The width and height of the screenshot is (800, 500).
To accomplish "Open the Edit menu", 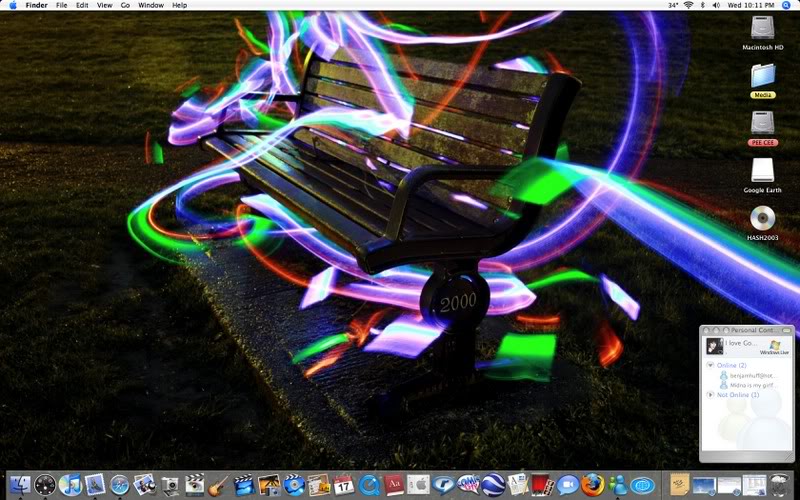I will [82, 5].
